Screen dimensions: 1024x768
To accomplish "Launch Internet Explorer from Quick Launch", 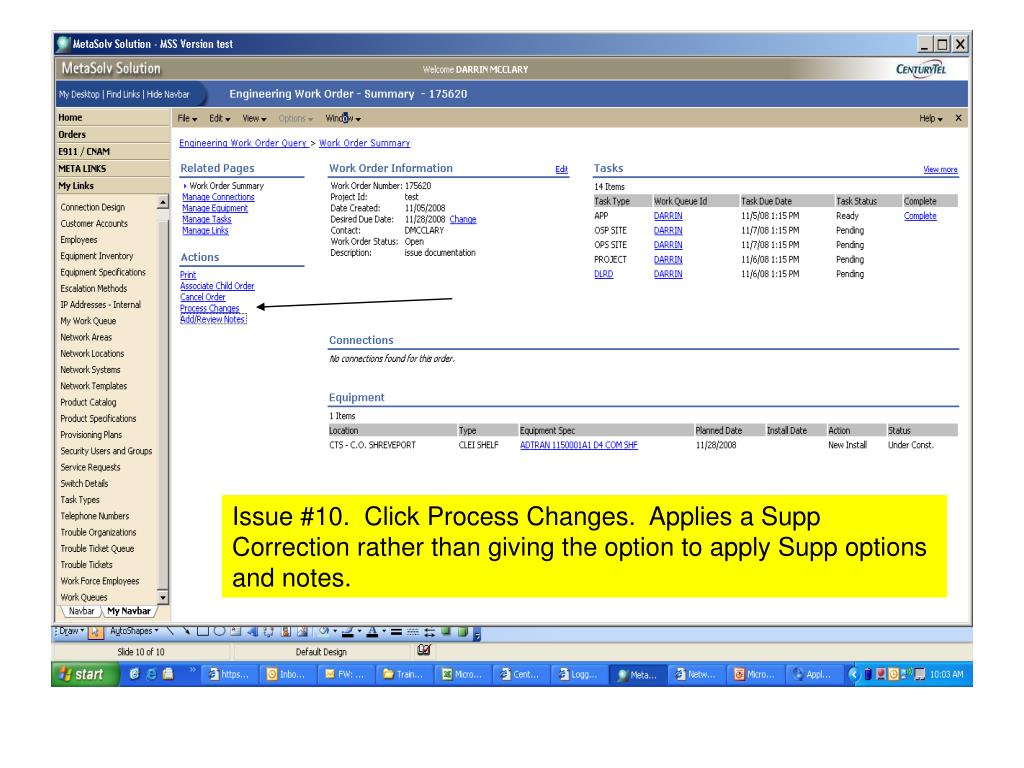I will tap(151, 674).
